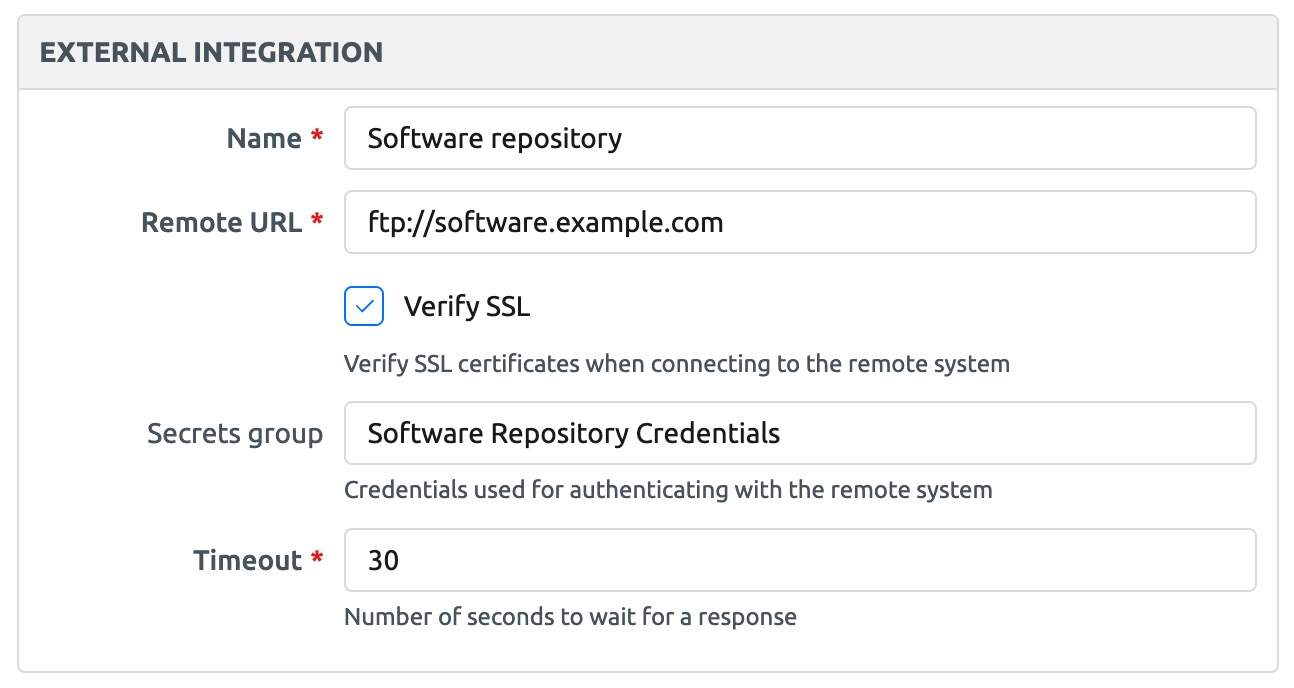
Task: Click into the Name input field
Action: [x=799, y=138]
